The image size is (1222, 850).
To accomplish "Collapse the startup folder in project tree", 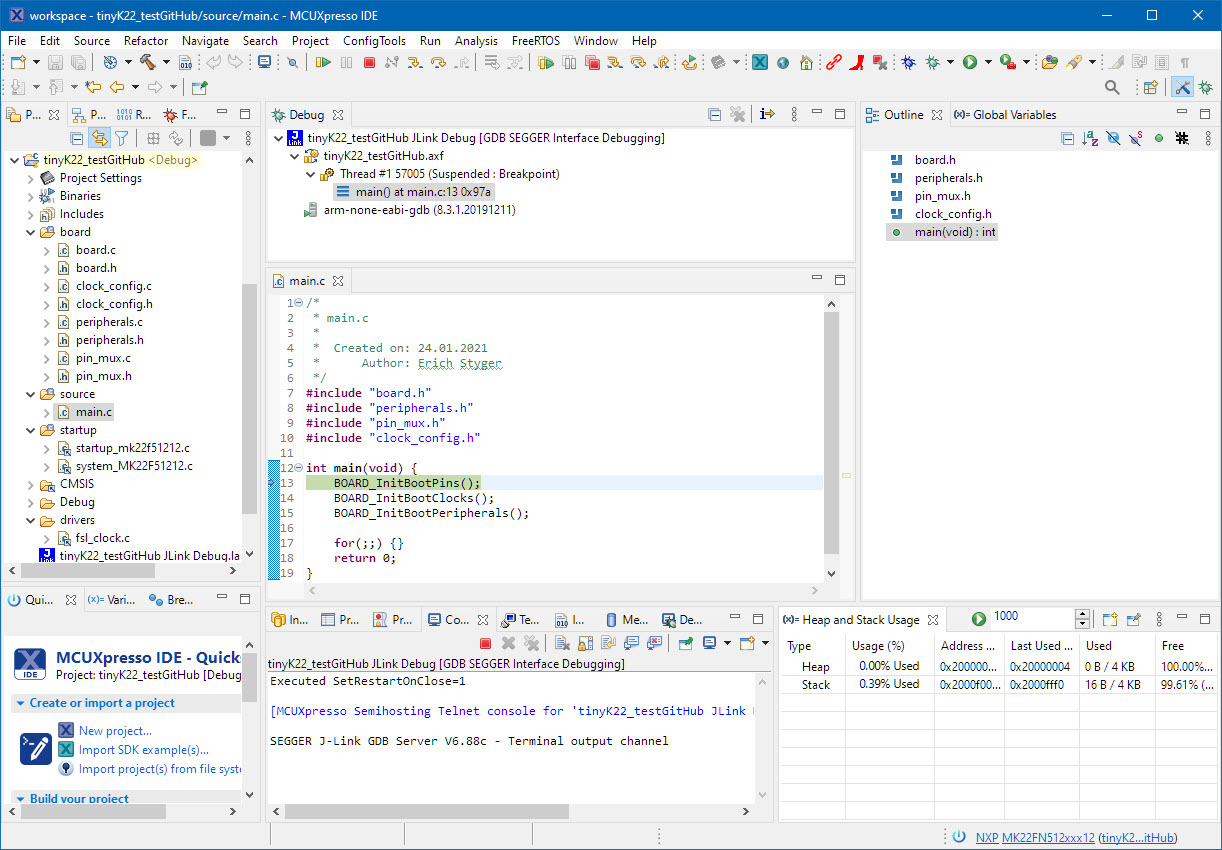I will click(x=31, y=430).
